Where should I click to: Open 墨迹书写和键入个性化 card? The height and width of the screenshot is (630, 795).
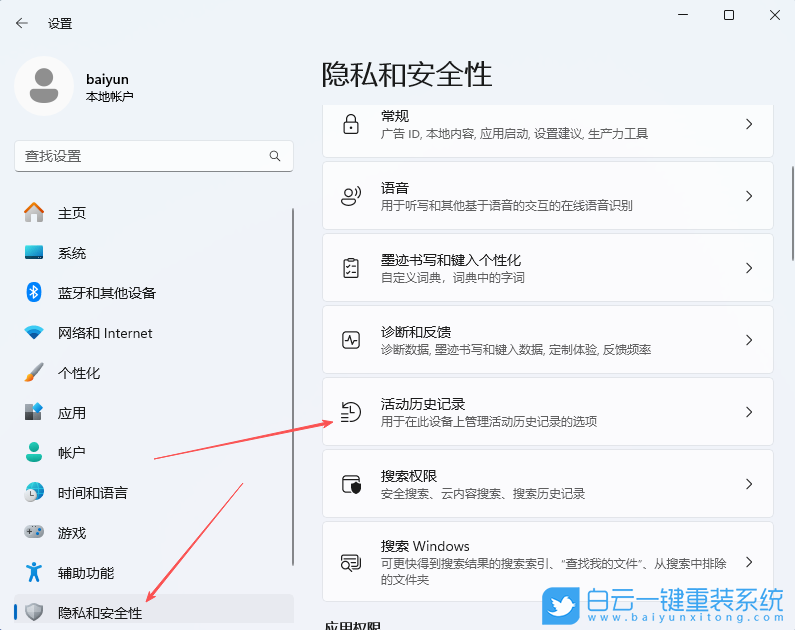coord(548,268)
